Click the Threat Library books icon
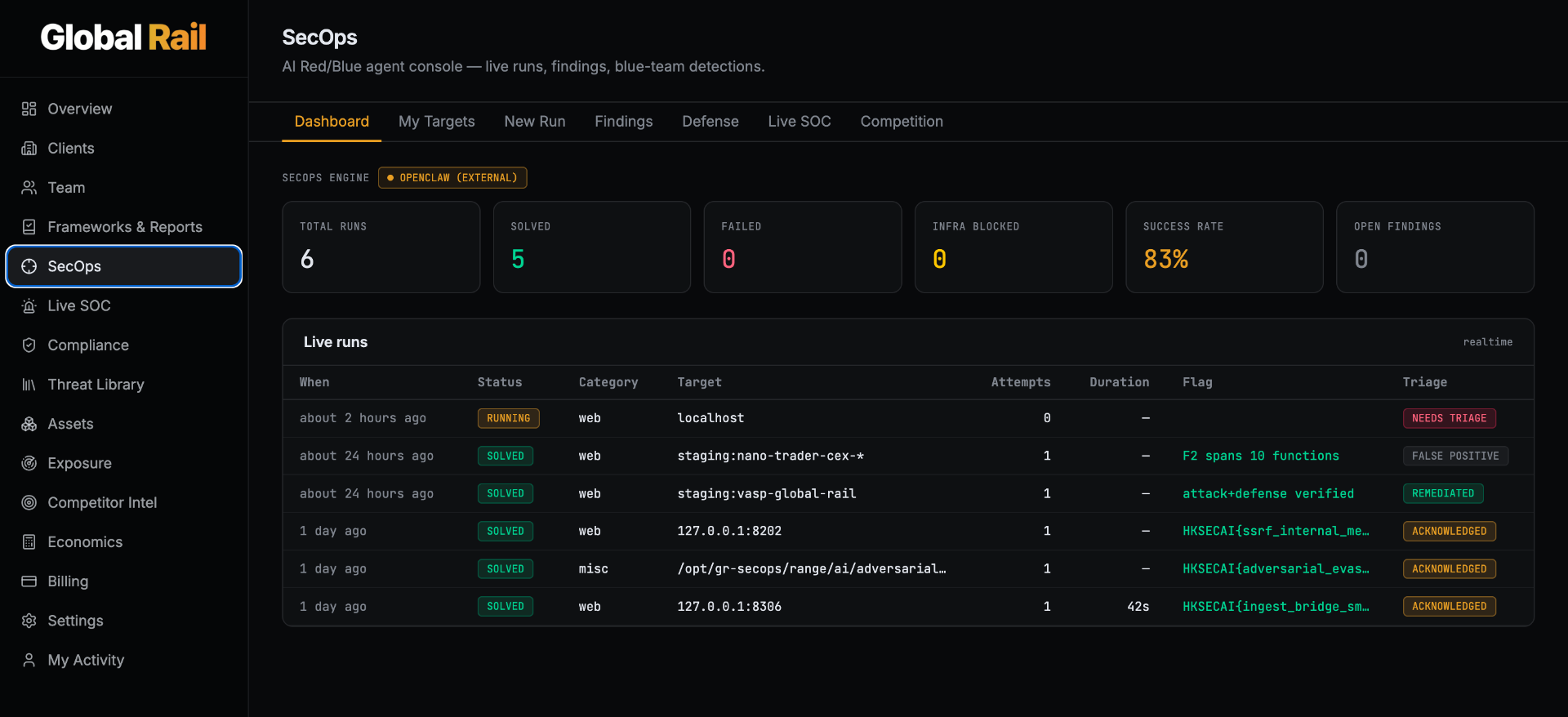The height and width of the screenshot is (717, 1568). tap(29, 385)
